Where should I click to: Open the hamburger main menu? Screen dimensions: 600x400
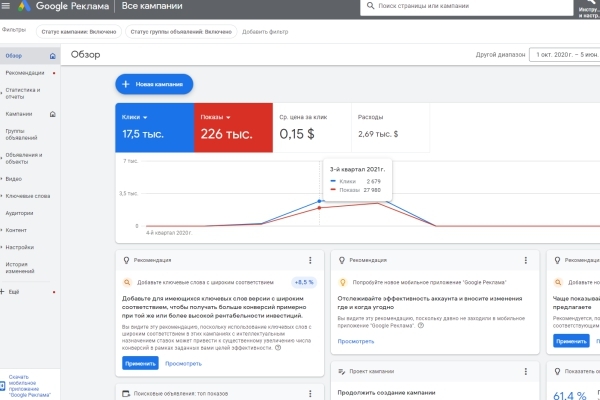[8, 8]
